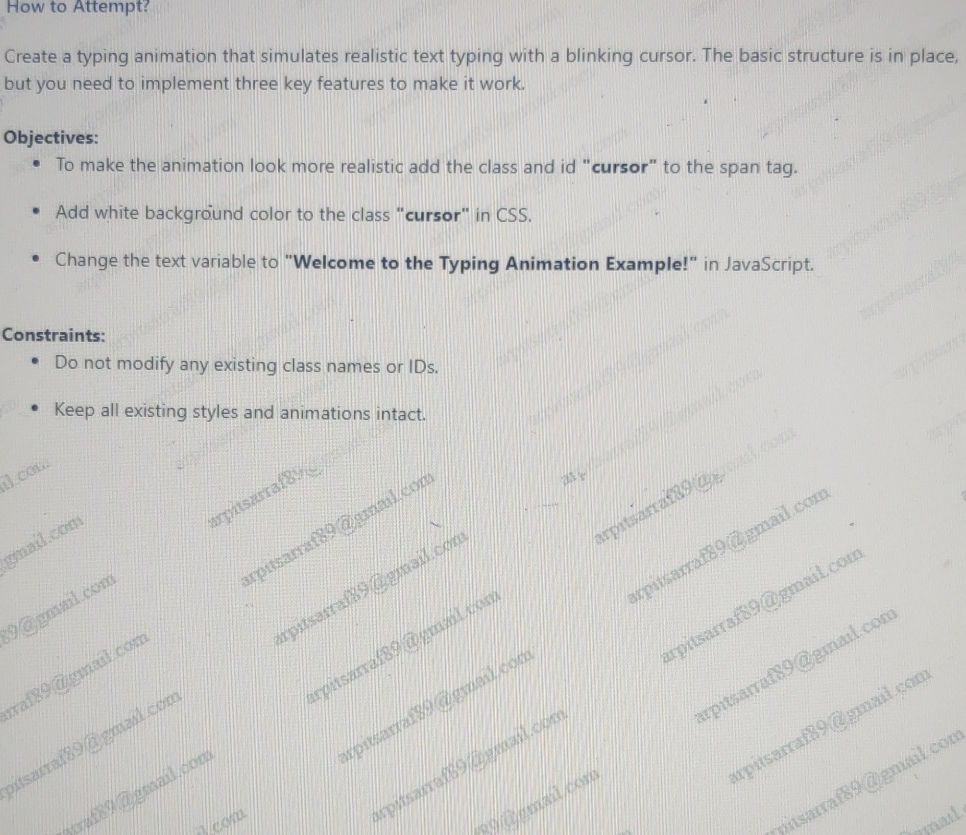Click the bullet before "To make the animation"
966x835 pixels.
[36, 167]
